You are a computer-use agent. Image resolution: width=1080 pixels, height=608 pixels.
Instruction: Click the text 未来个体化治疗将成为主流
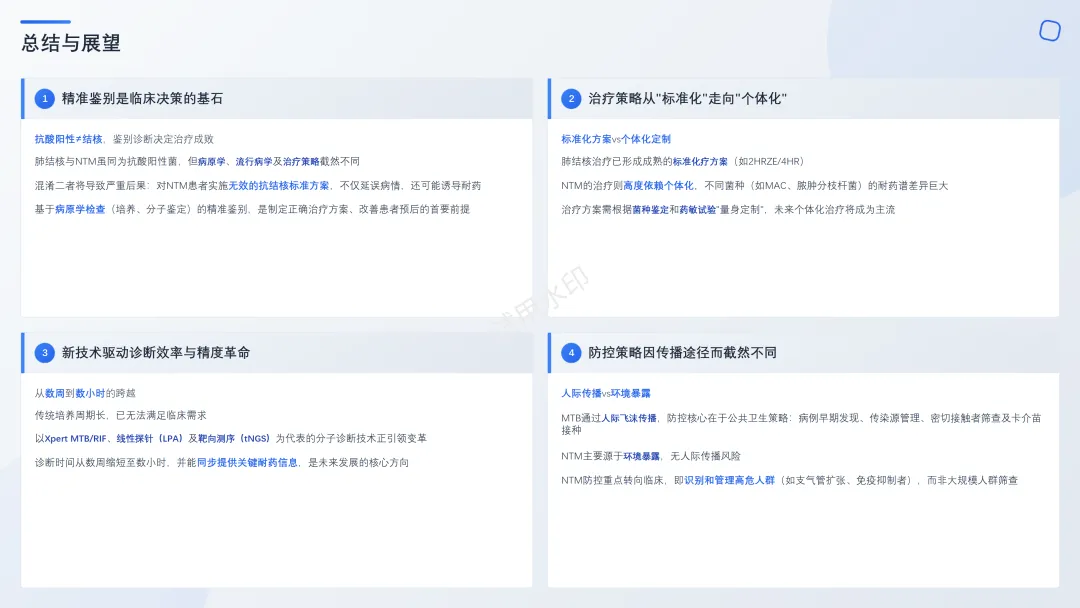(x=834, y=209)
